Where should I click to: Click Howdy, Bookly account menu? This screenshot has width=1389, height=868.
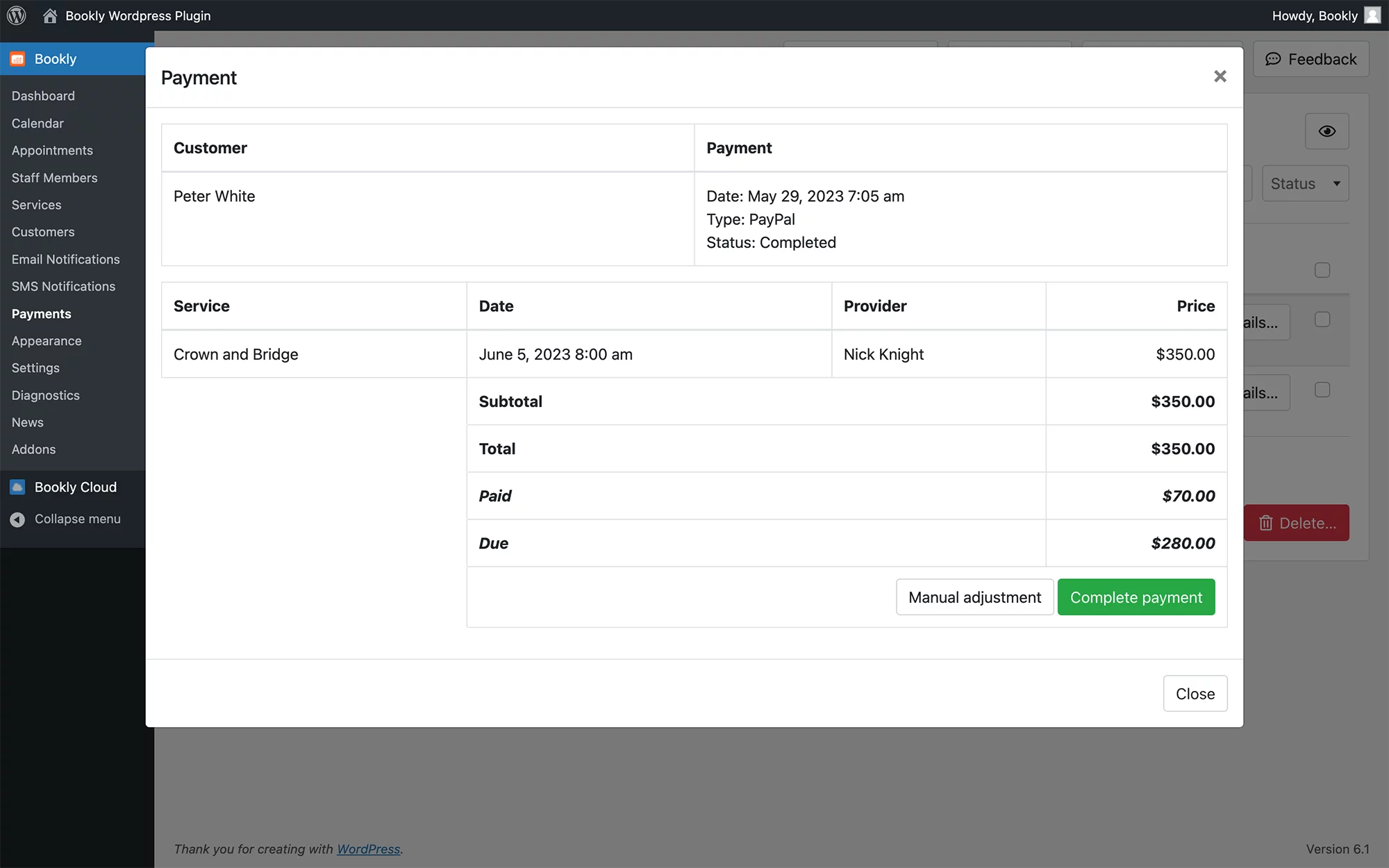pos(1326,15)
